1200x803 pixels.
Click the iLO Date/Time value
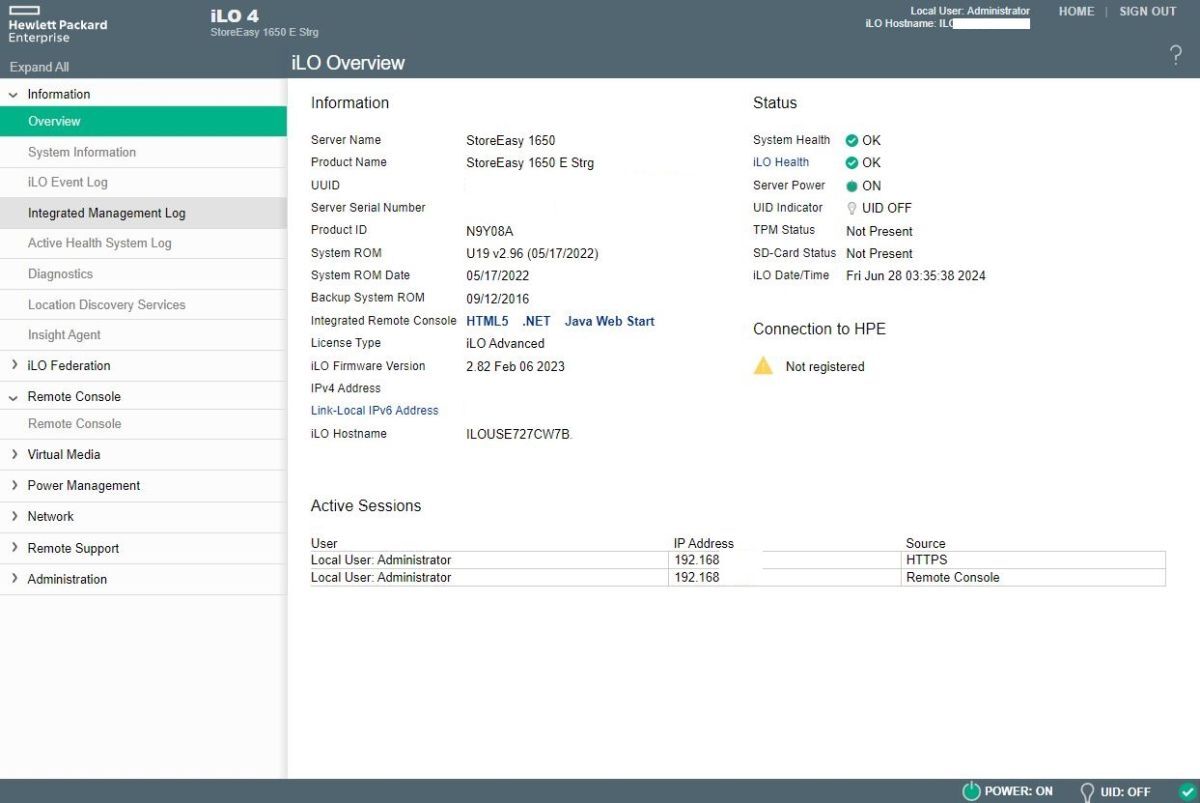coord(916,276)
